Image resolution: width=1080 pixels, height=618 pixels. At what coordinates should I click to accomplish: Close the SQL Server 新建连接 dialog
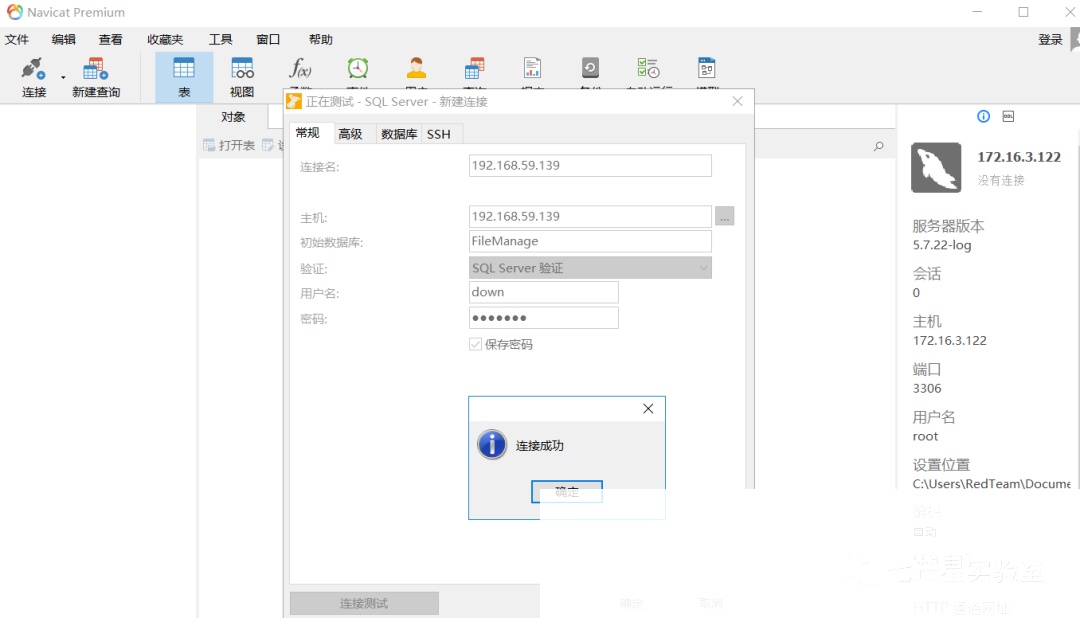click(x=738, y=101)
